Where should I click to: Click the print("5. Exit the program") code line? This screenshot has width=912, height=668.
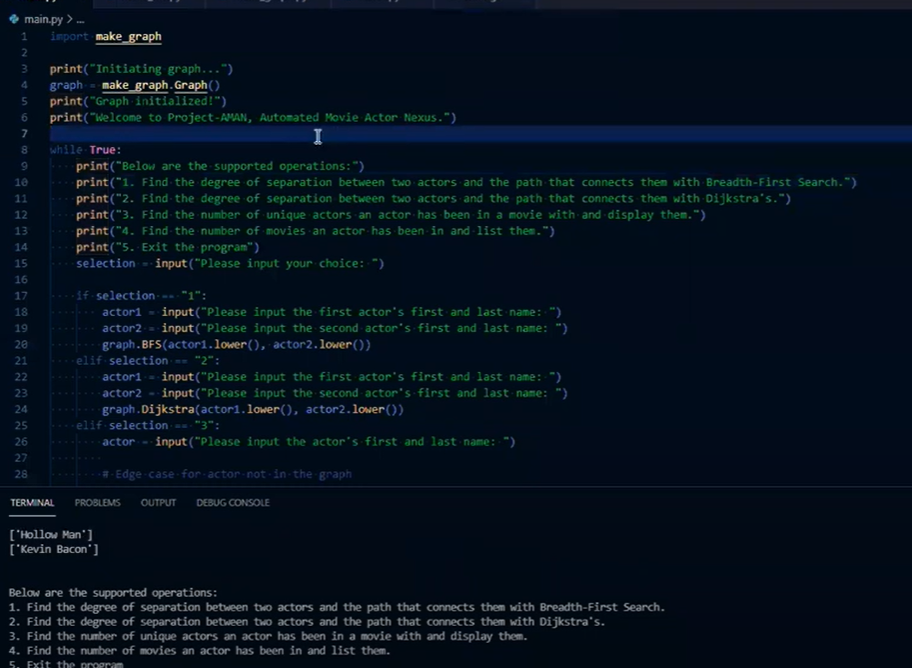tap(168, 247)
